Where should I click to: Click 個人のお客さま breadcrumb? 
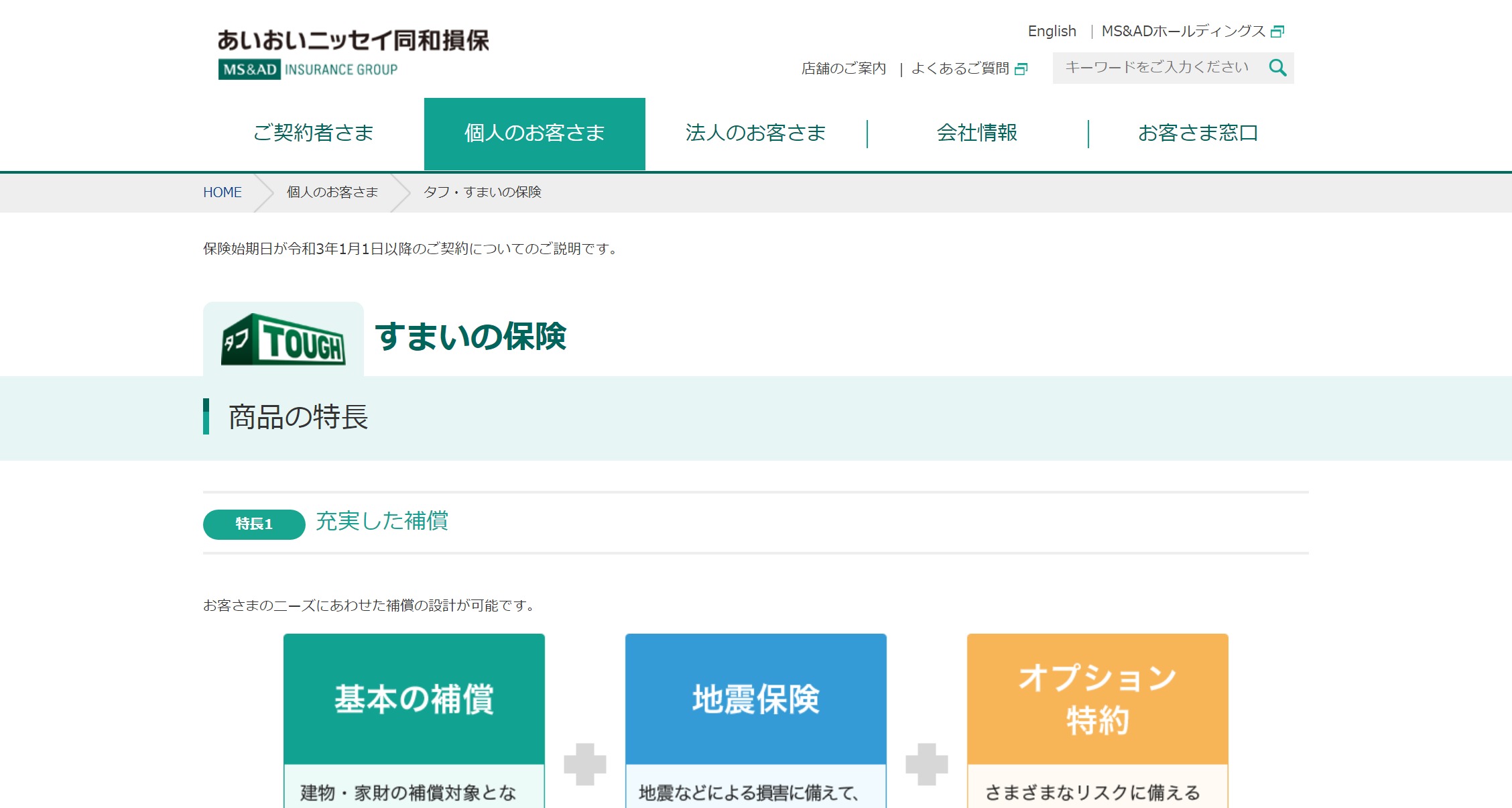point(332,192)
